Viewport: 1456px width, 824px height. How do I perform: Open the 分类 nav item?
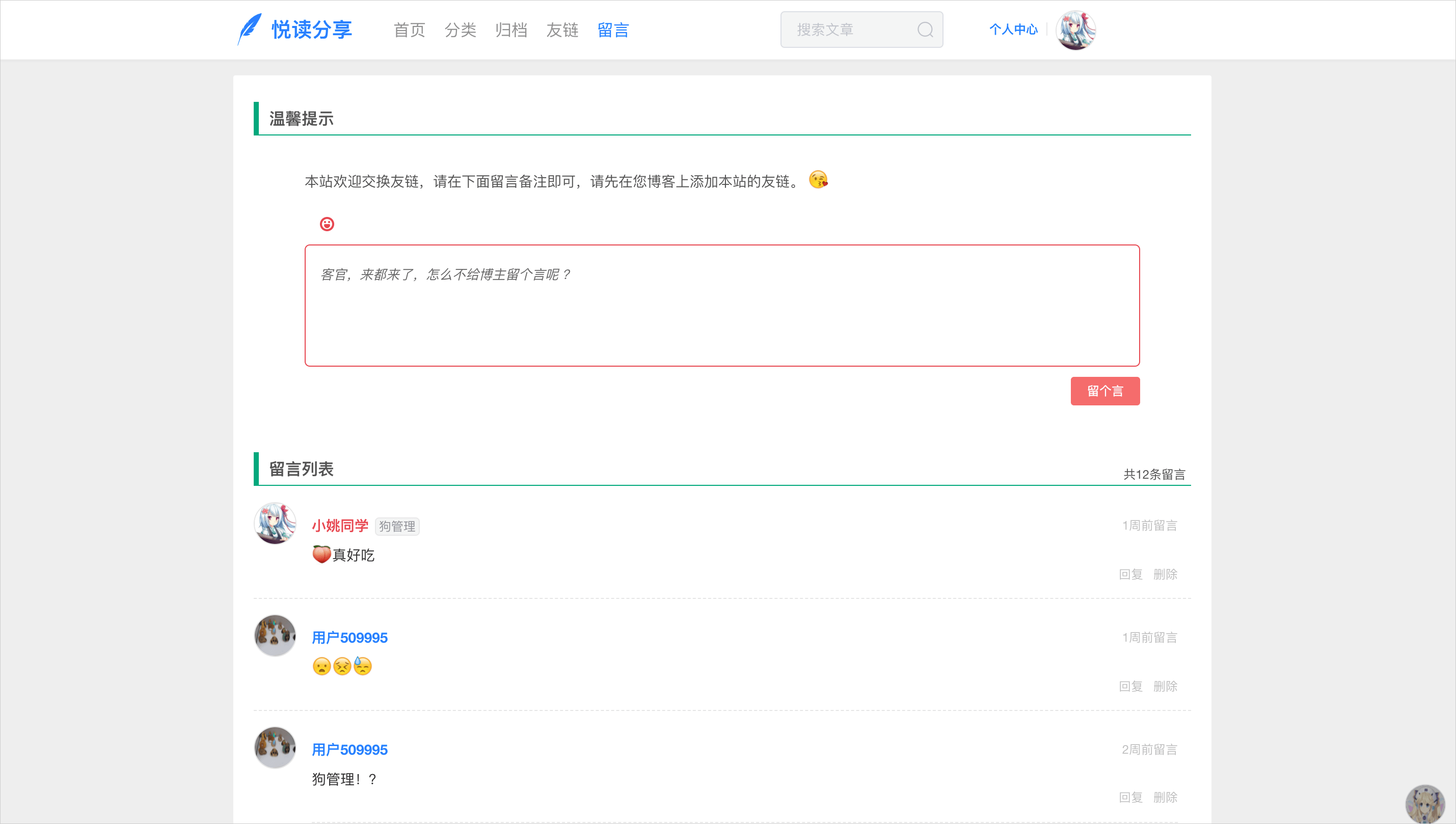pyautogui.click(x=460, y=30)
